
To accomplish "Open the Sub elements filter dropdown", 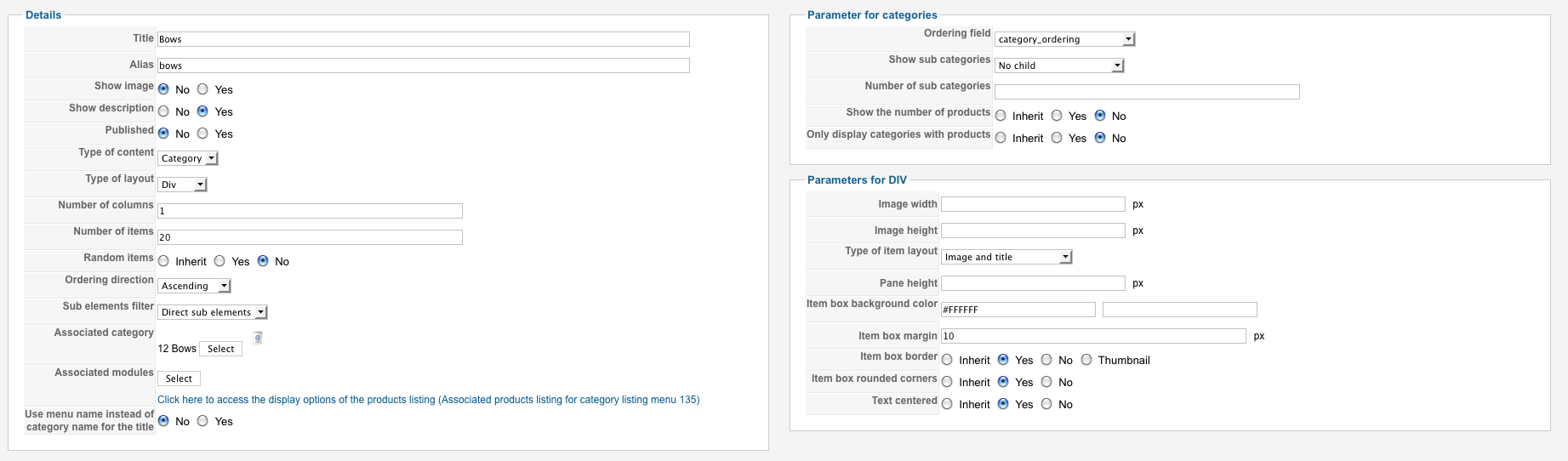I will click(x=213, y=312).
